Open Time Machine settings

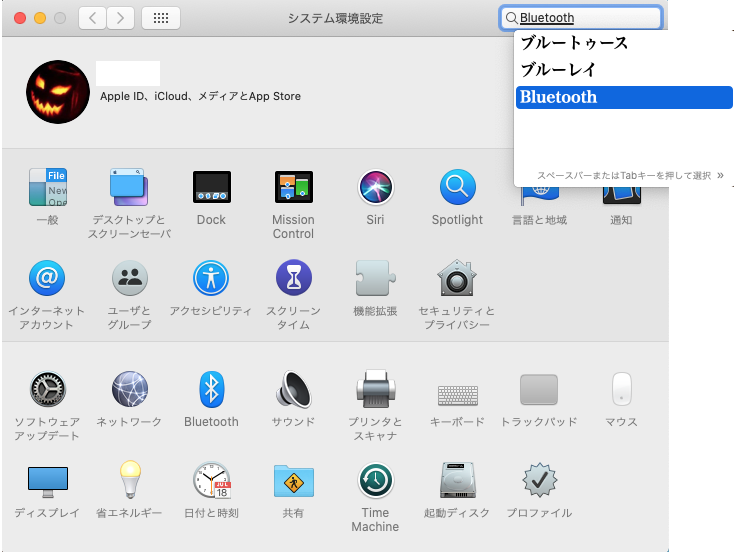[375, 481]
